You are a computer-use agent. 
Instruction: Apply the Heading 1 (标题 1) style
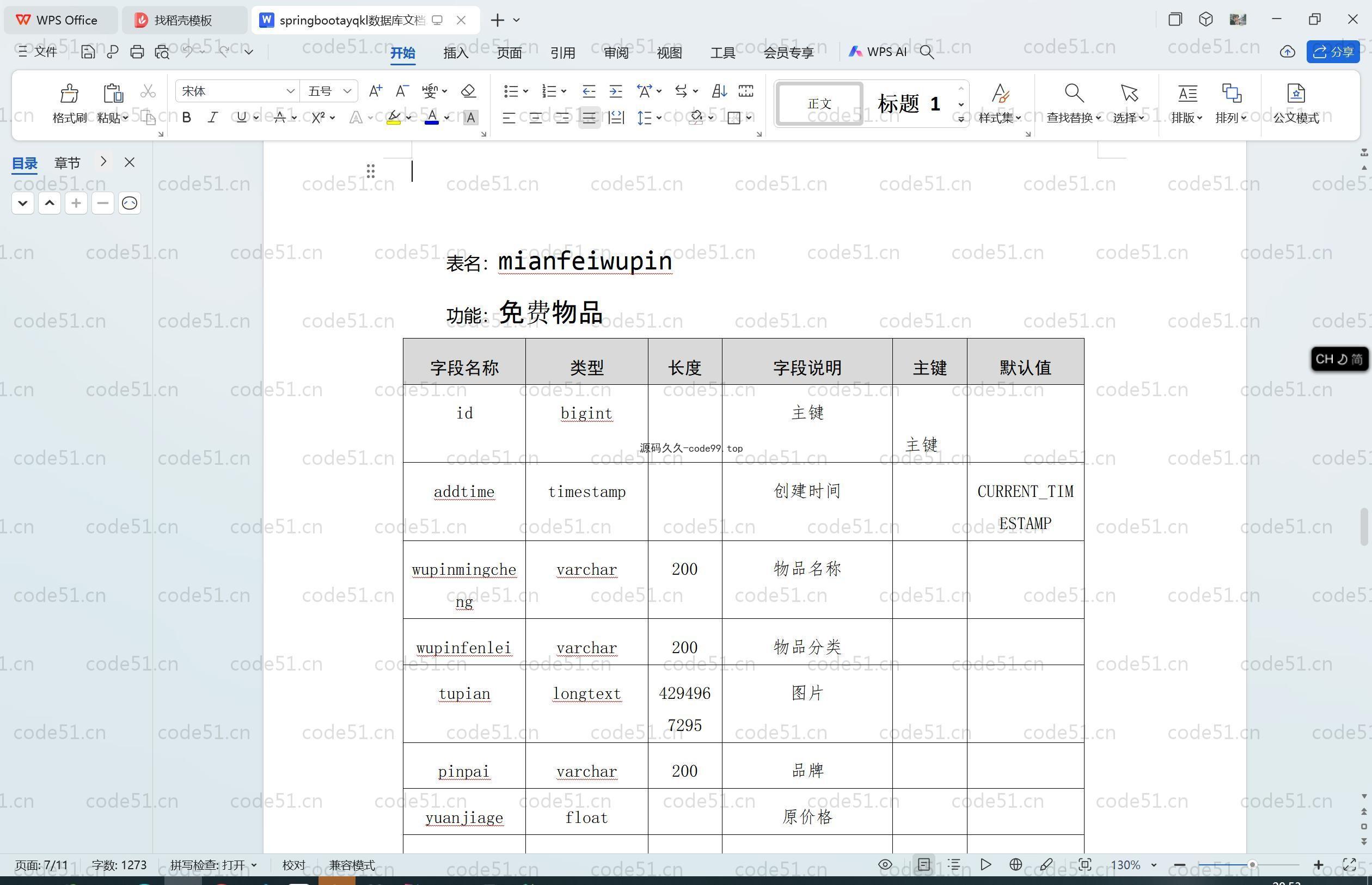[x=908, y=104]
